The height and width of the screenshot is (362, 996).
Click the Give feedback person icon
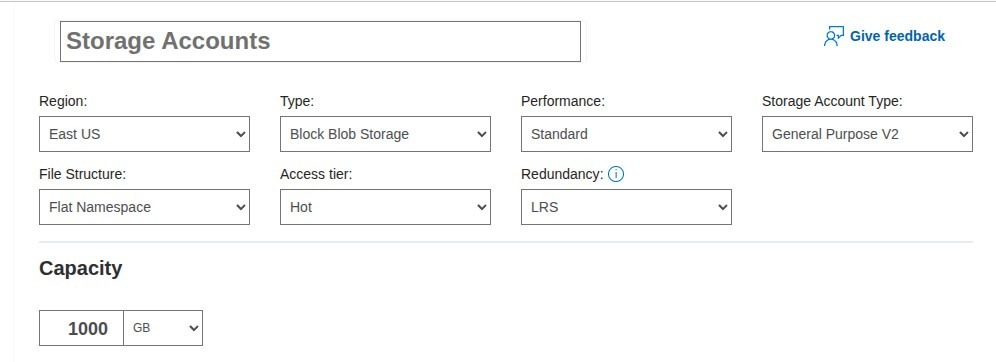point(833,36)
